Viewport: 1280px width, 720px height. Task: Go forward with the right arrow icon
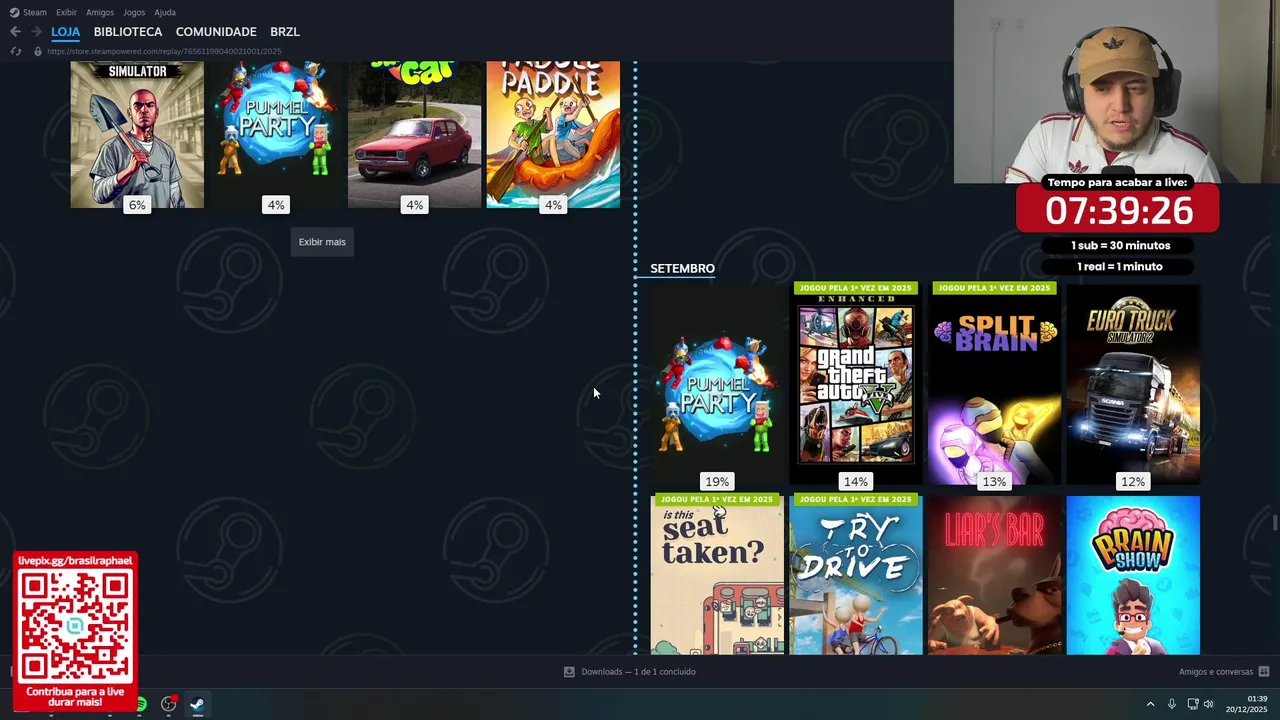click(x=36, y=32)
